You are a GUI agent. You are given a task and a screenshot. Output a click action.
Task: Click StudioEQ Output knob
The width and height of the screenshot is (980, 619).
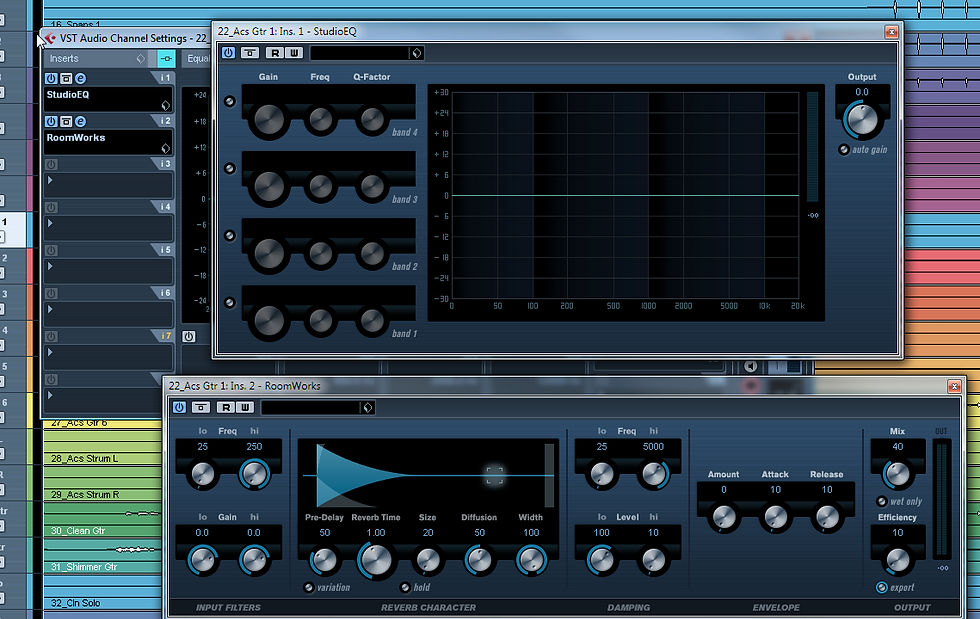pos(862,120)
